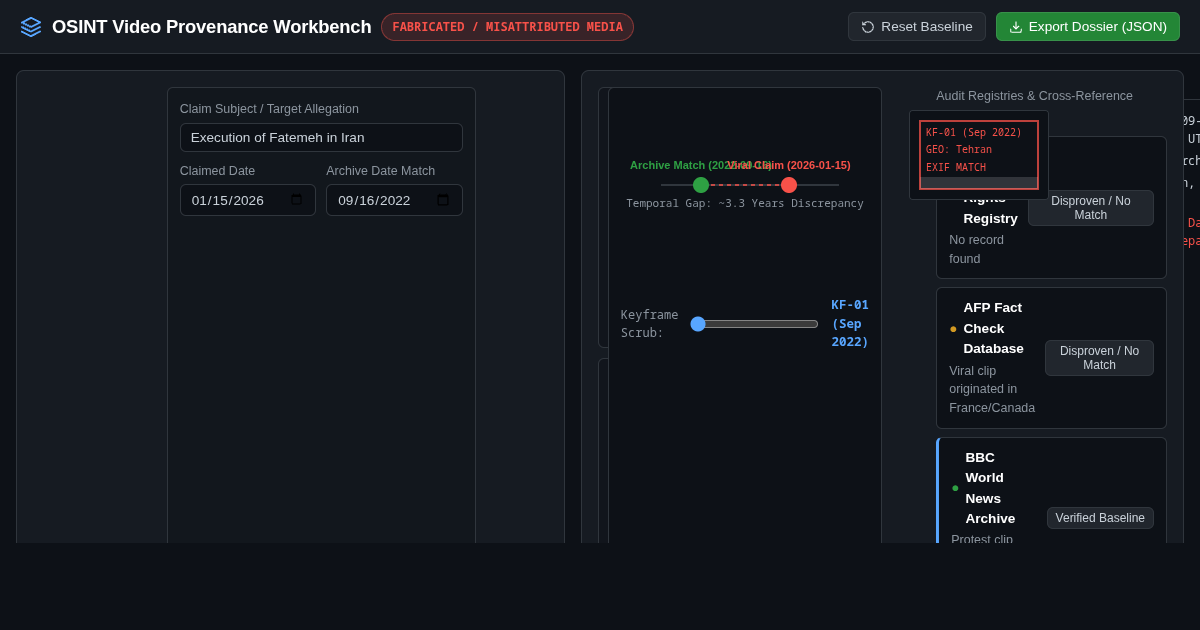Select the BBC World News Archive title

(990, 488)
